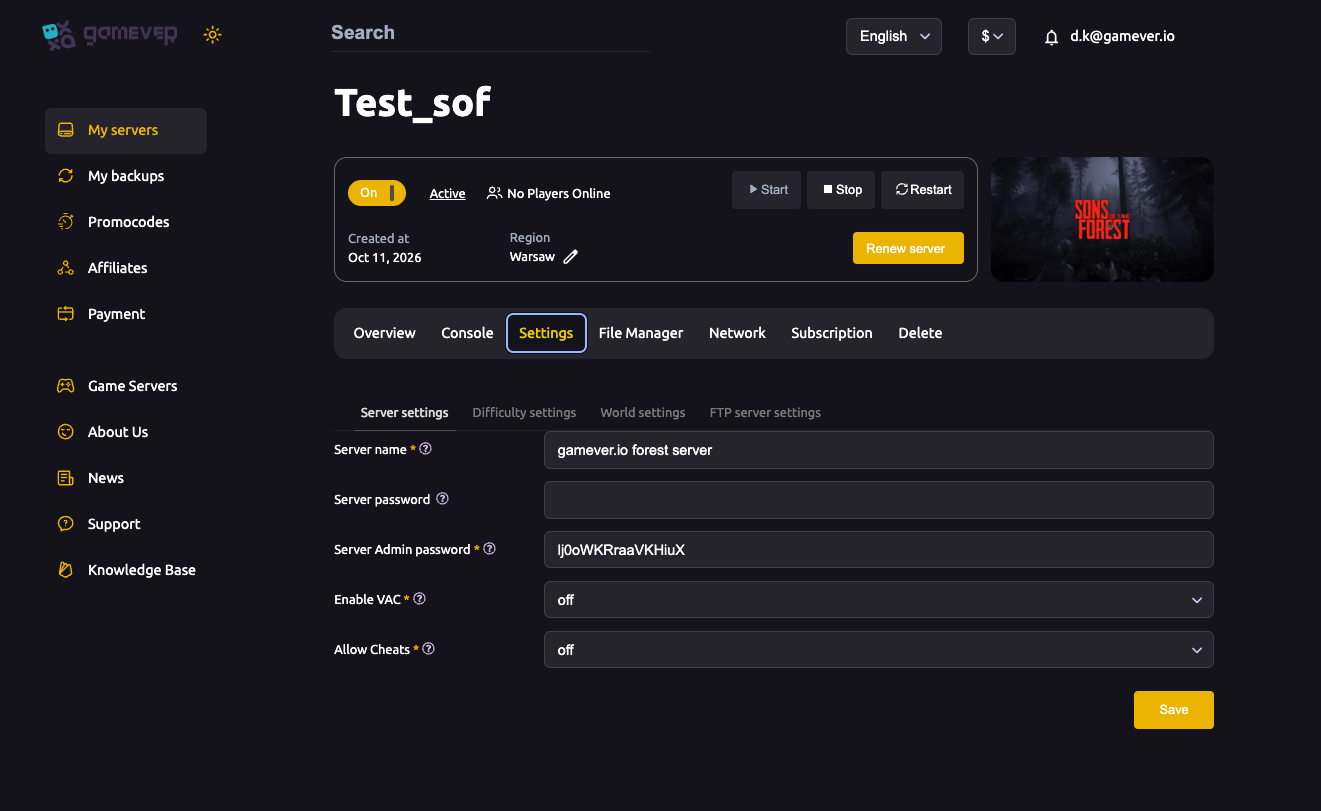Focus the Server password input field
The width and height of the screenshot is (1321, 811).
point(879,500)
